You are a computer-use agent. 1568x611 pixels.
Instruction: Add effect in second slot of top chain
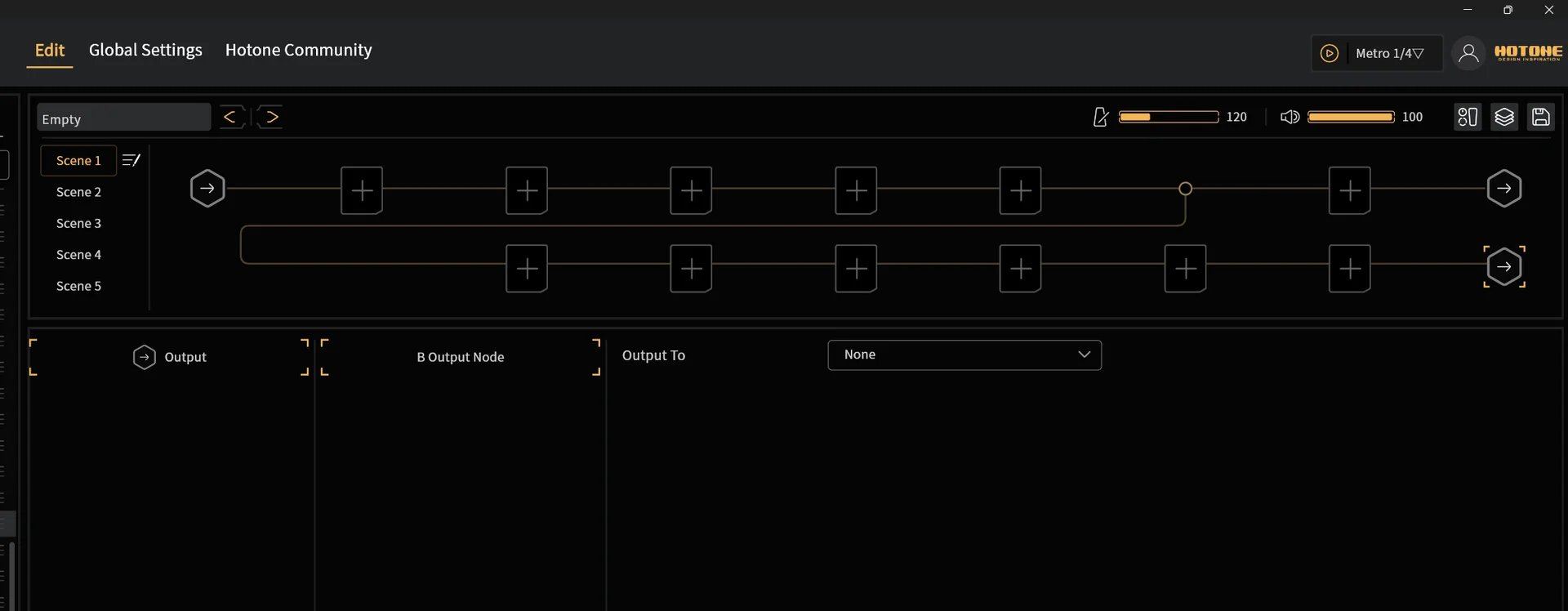[527, 190]
